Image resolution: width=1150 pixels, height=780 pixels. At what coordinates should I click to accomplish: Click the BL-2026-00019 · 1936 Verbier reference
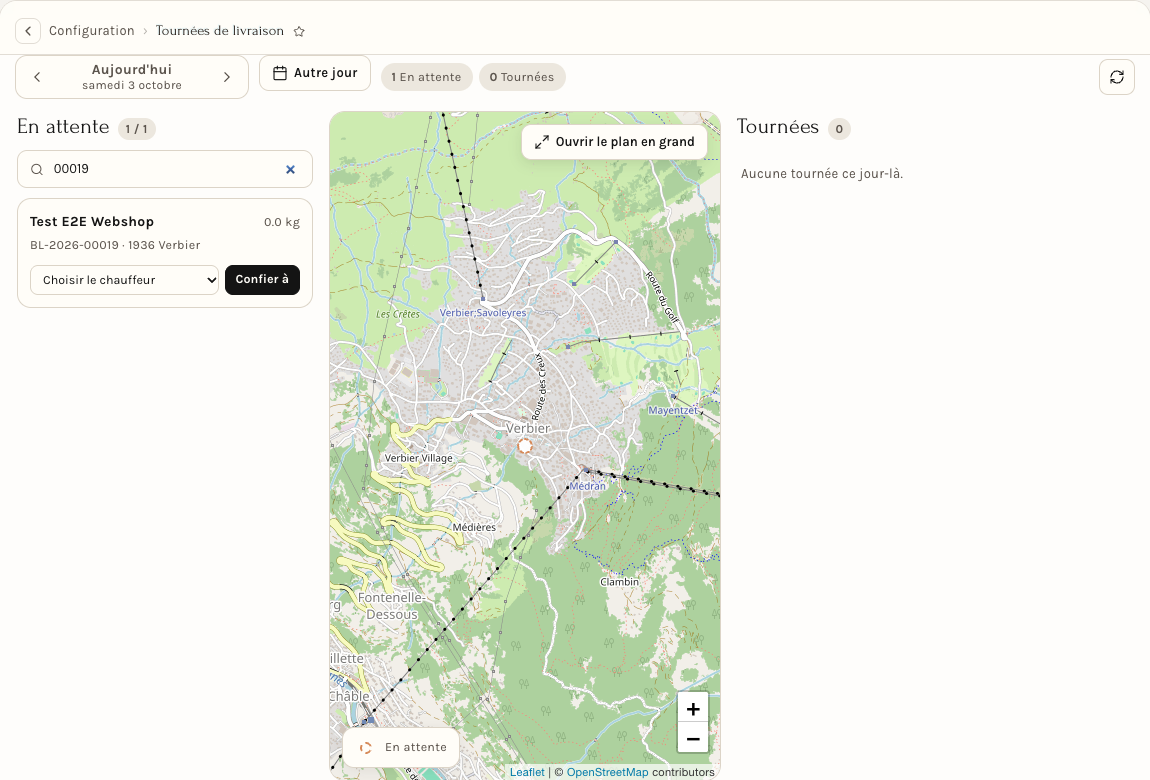click(x=115, y=245)
